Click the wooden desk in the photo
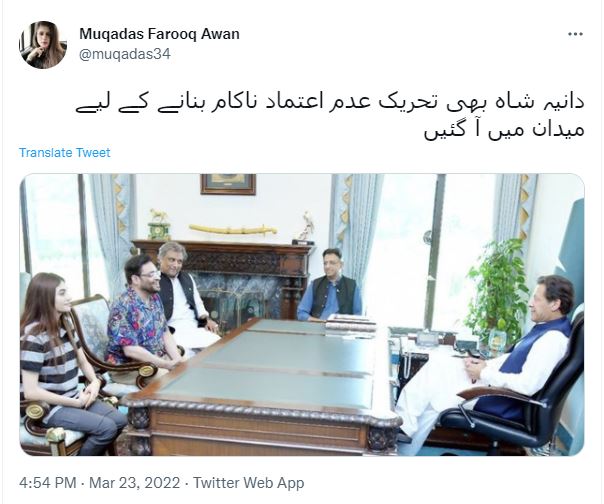The width and height of the screenshot is (604, 504). coord(258,387)
